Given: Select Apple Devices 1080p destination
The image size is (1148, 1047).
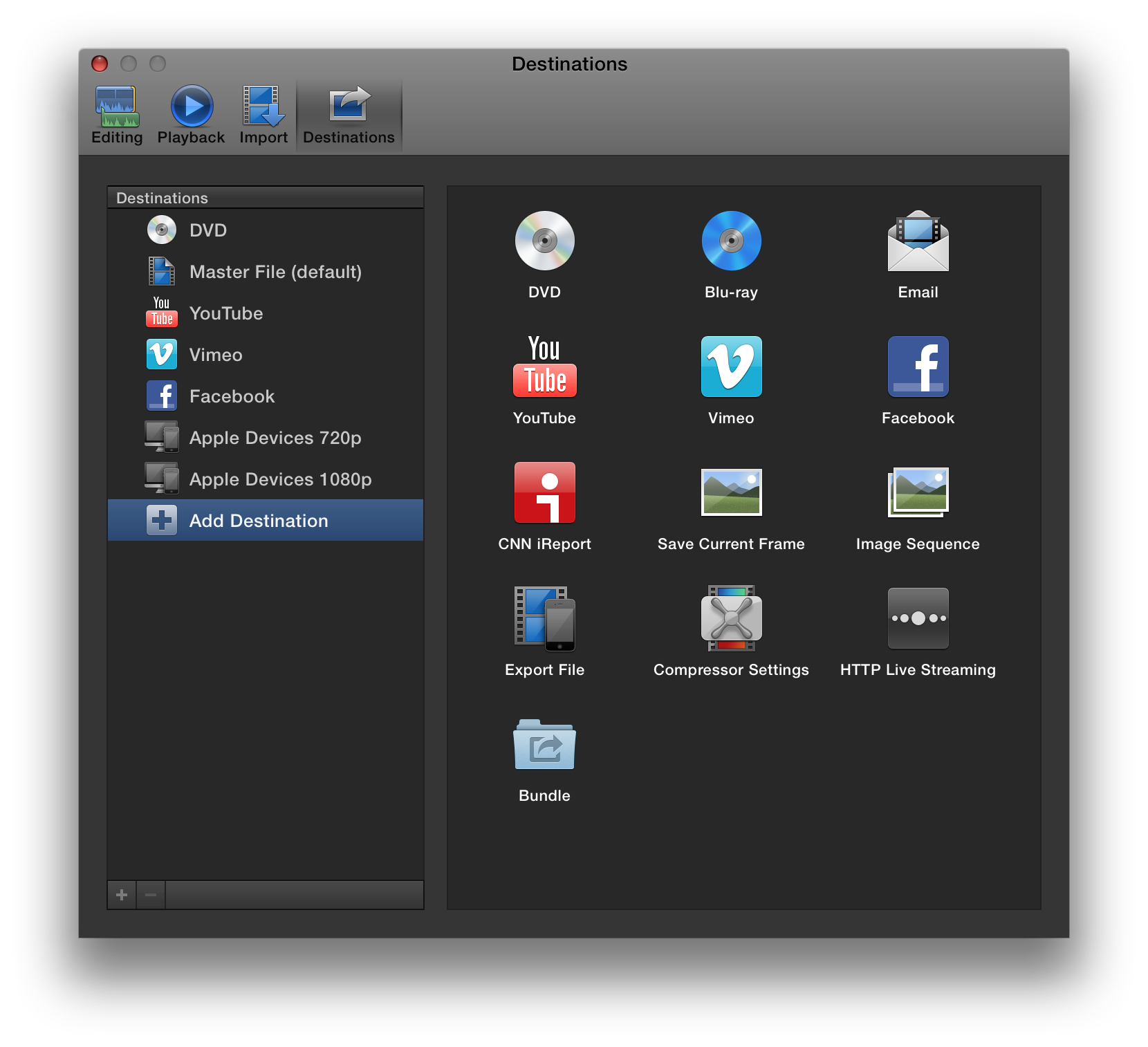Looking at the screenshot, I should click(266, 479).
